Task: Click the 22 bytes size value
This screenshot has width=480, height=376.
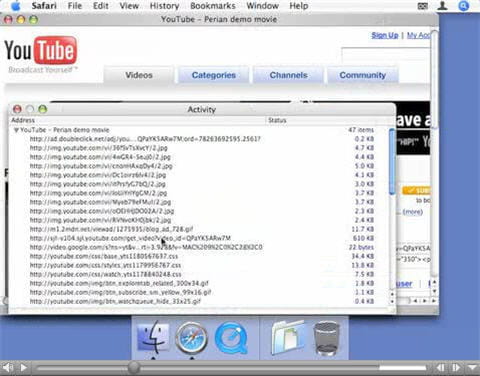Action: coord(361,247)
